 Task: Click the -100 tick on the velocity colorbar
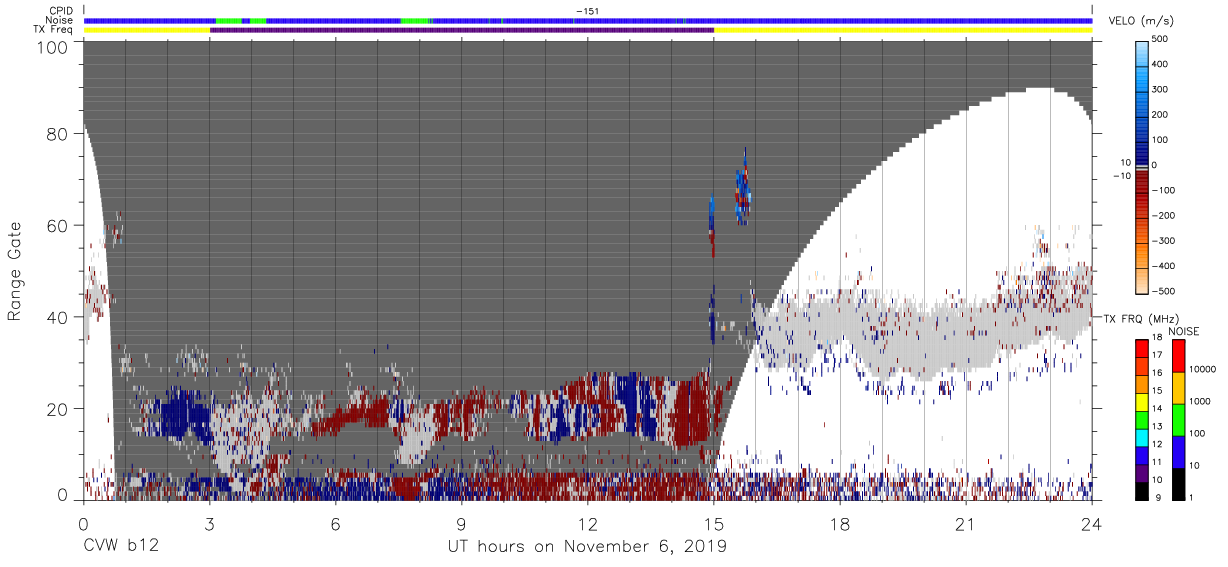point(1165,190)
